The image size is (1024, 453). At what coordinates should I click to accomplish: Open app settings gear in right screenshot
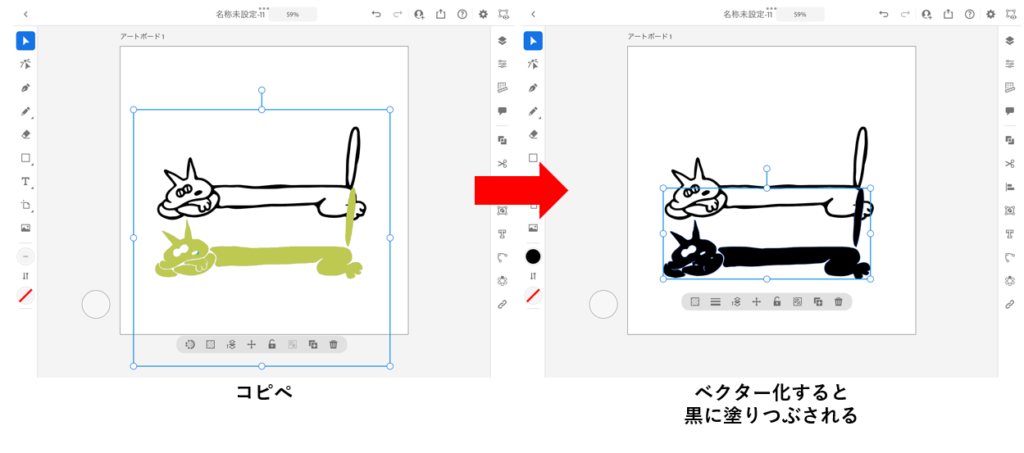click(x=991, y=14)
